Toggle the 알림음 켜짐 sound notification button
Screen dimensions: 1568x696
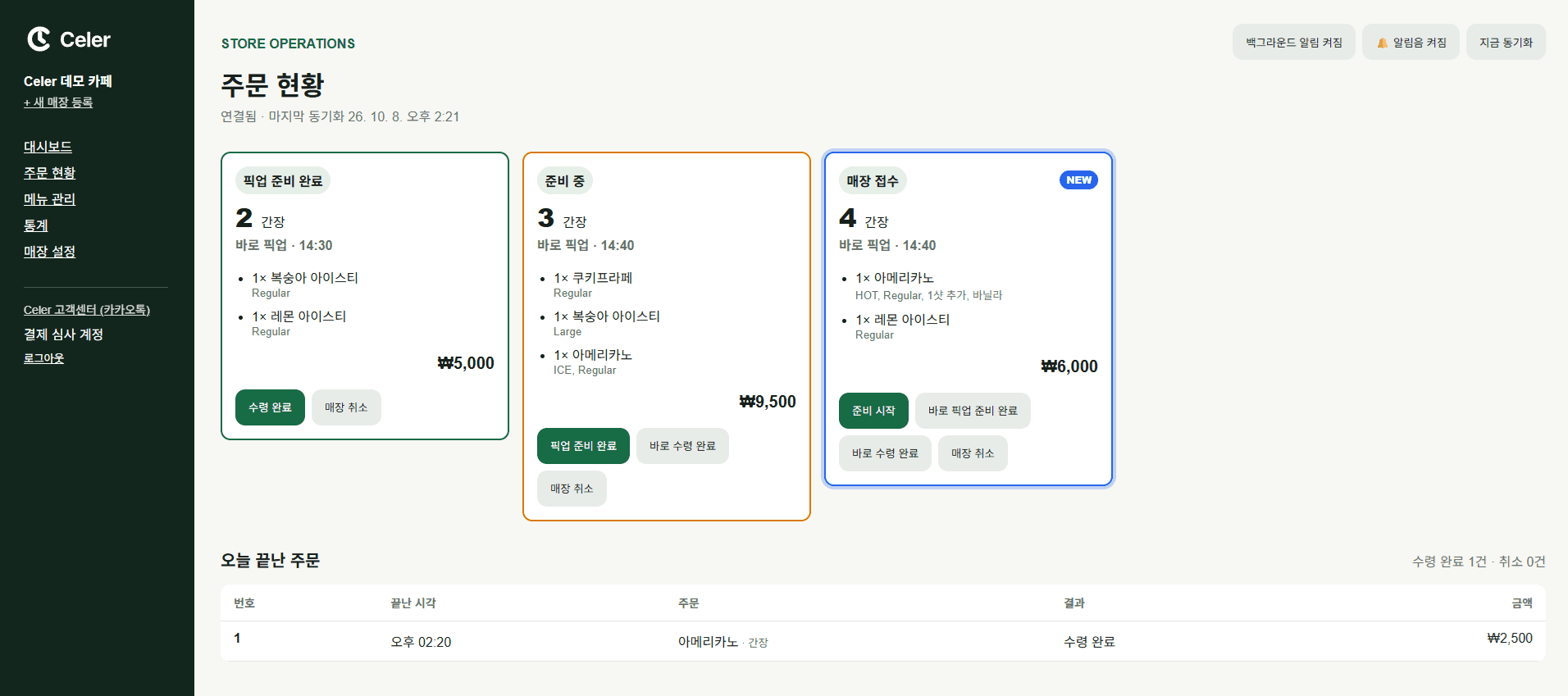click(1411, 42)
